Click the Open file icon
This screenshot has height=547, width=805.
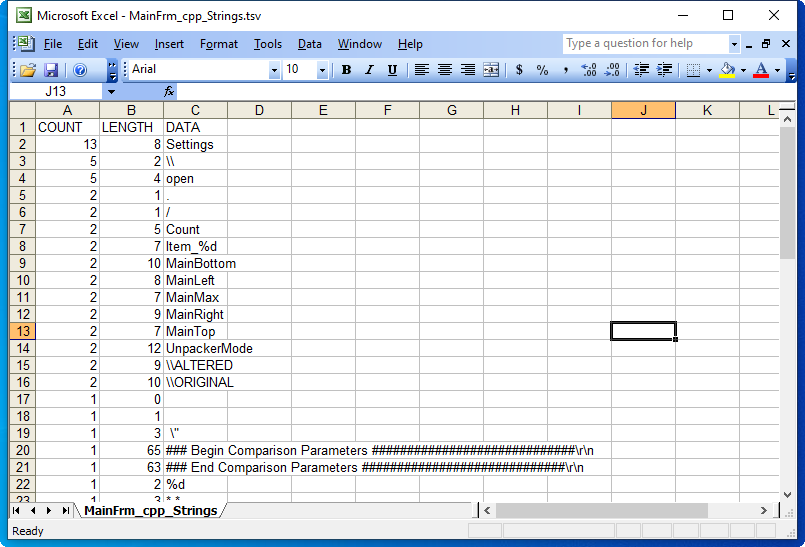pyautogui.click(x=28, y=70)
